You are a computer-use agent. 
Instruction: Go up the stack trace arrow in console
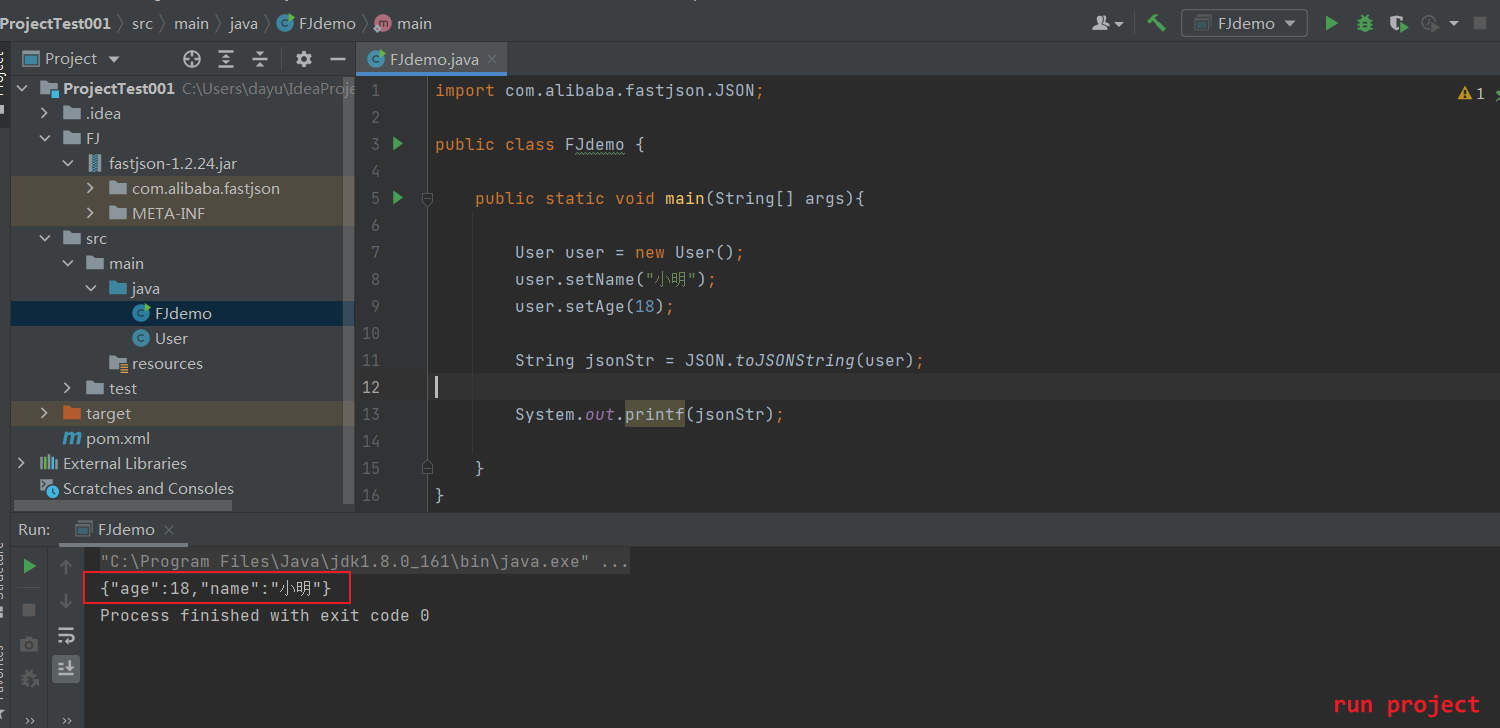click(x=66, y=567)
